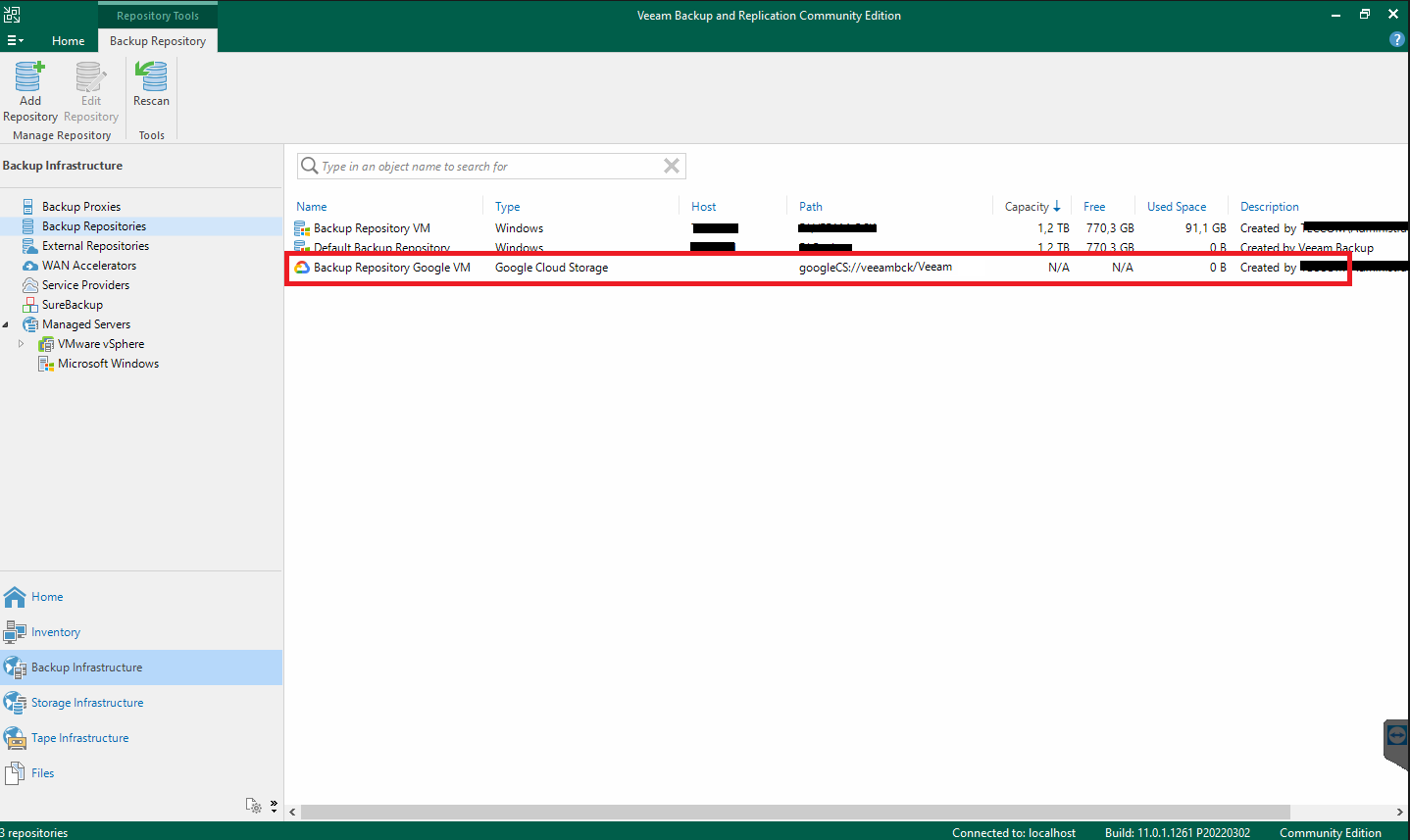
Task: Click the Microsoft Windows tree icon
Action: pos(46,364)
